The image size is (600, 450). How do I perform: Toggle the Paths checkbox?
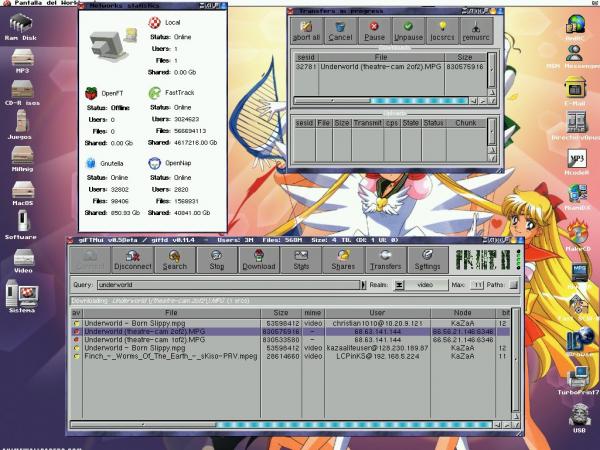514,285
